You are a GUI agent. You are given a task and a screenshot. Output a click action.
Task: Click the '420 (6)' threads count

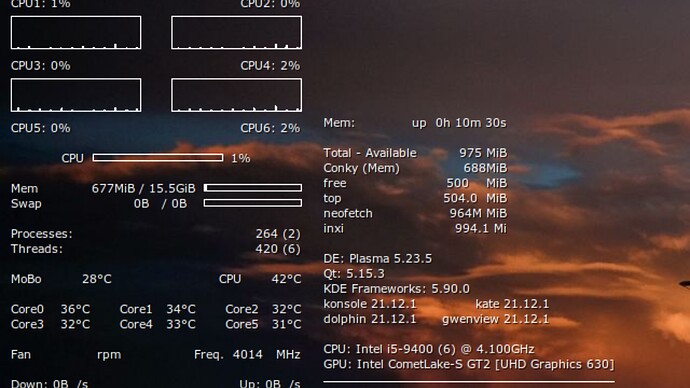(278, 249)
